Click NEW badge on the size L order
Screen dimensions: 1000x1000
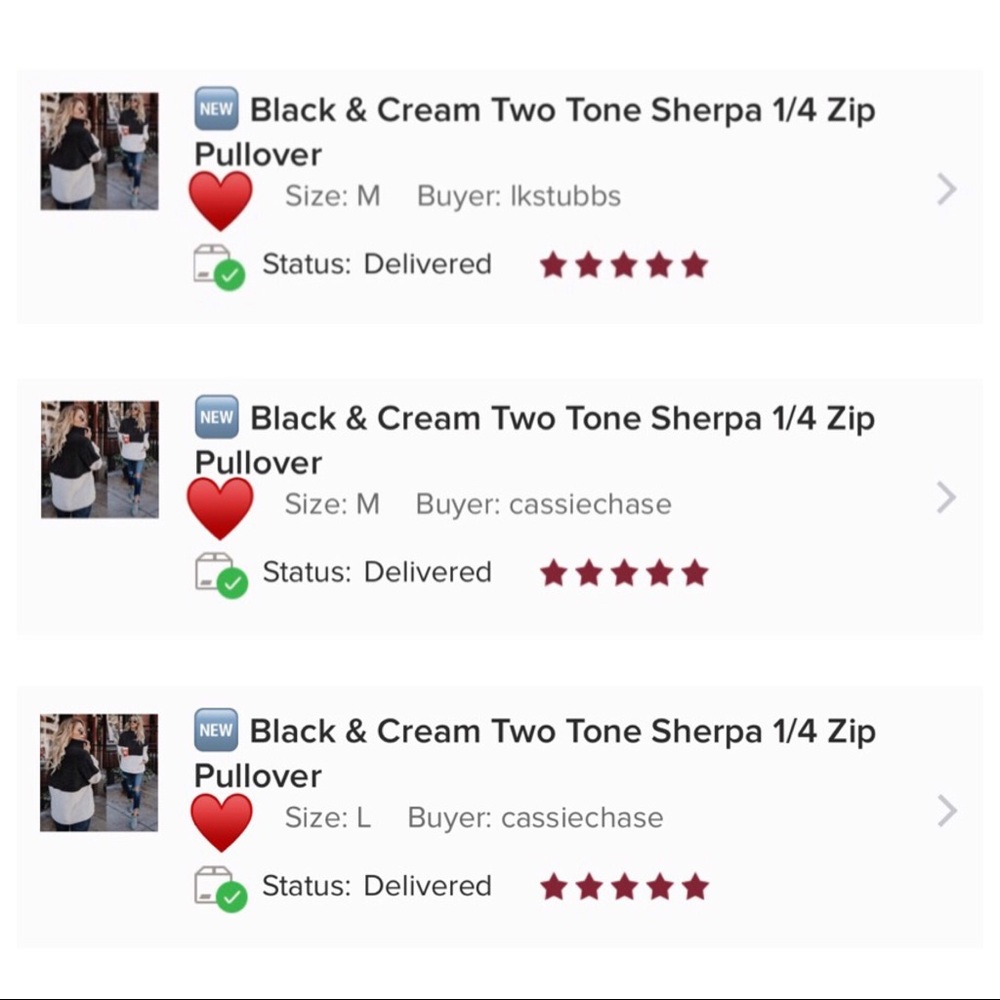pos(216,730)
